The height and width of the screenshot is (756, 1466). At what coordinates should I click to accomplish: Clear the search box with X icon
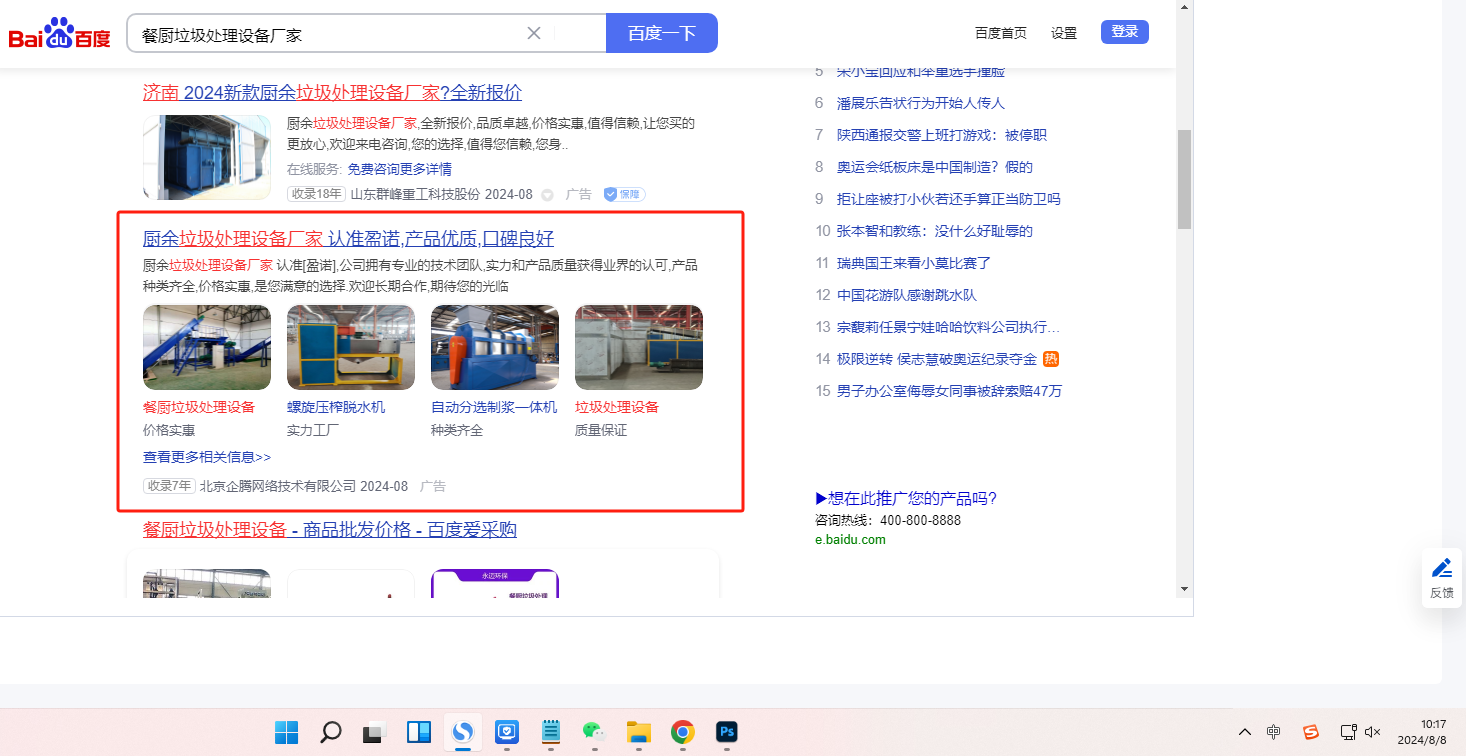[534, 33]
